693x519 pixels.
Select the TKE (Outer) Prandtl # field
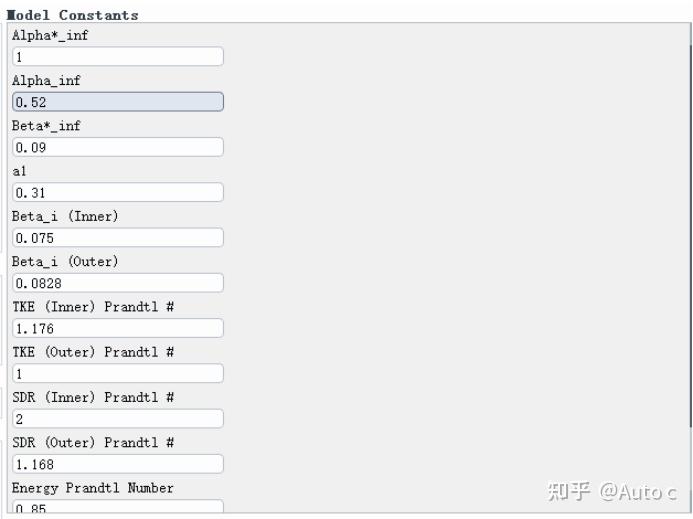tap(117, 373)
